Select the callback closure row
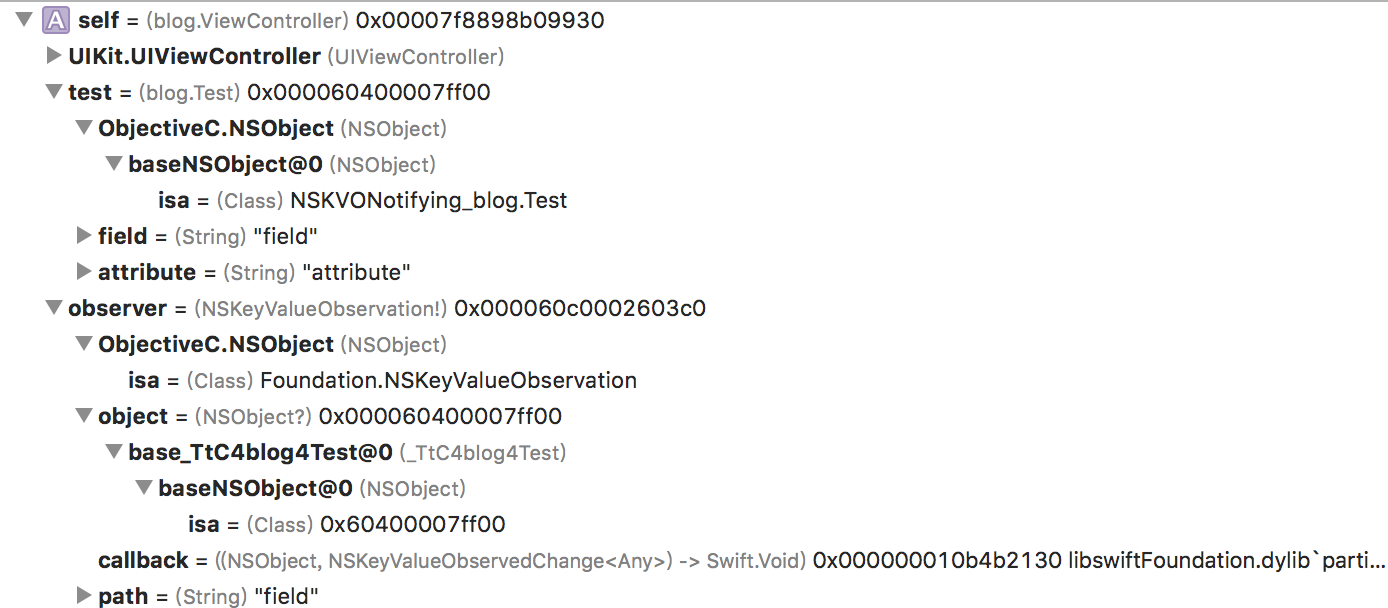Viewport: 1388px width, 608px height. point(143,560)
